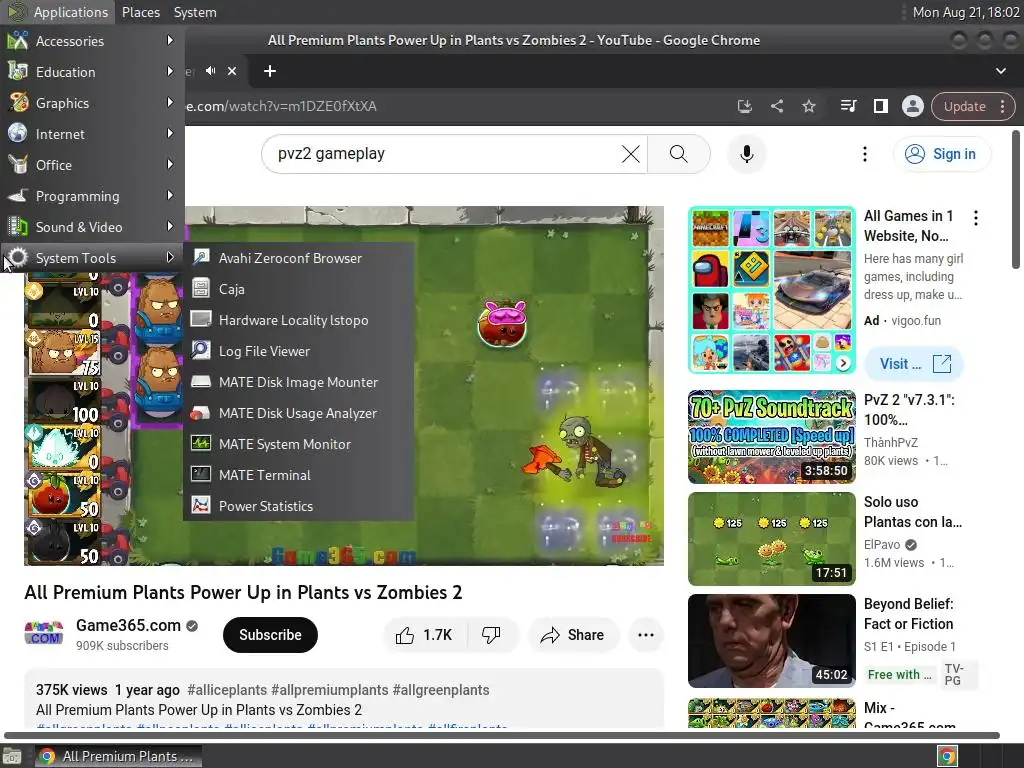Clear the YouTube search box with X
The width and height of the screenshot is (1024, 768).
coord(631,154)
